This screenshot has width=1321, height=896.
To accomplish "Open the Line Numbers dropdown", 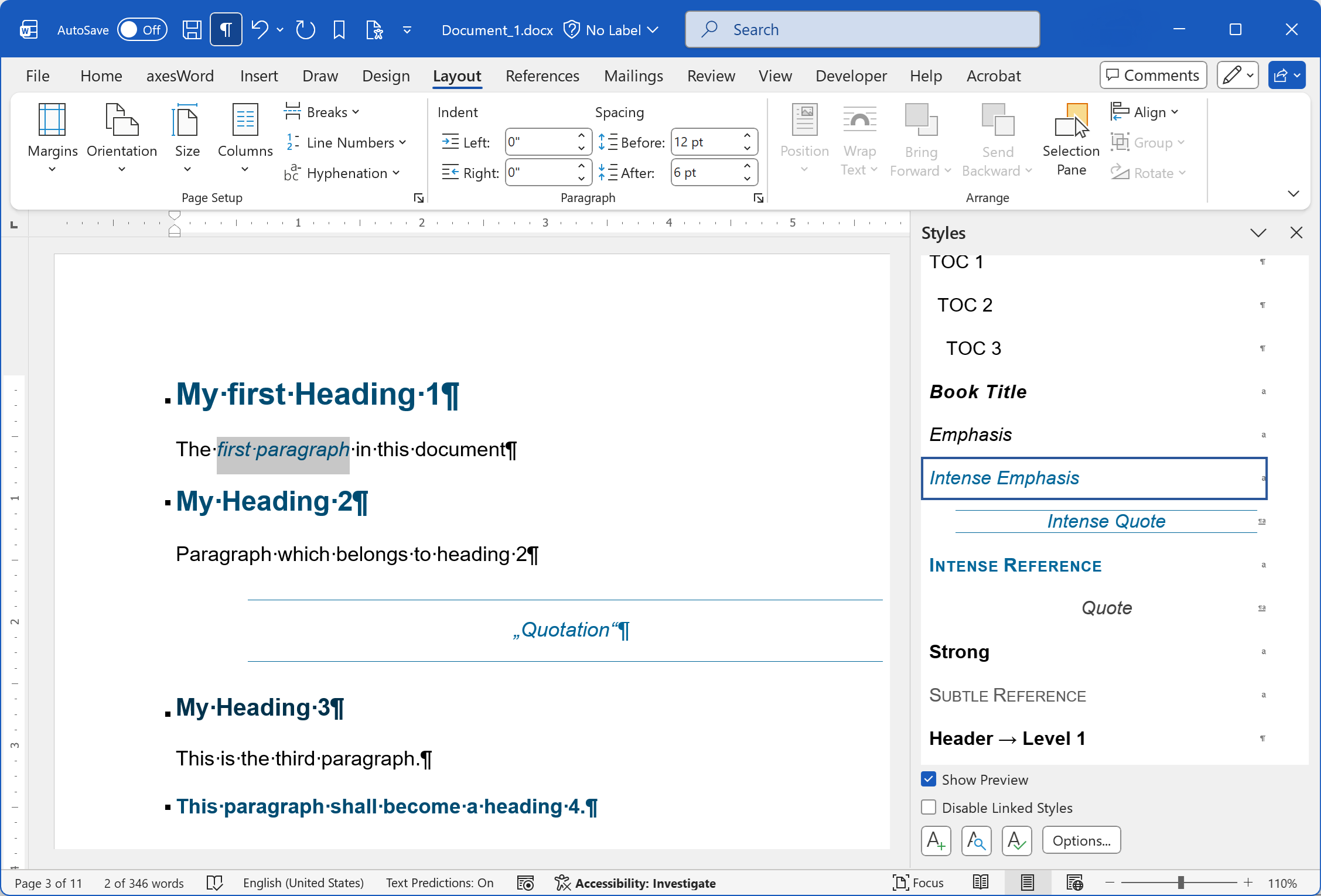I will [x=346, y=142].
